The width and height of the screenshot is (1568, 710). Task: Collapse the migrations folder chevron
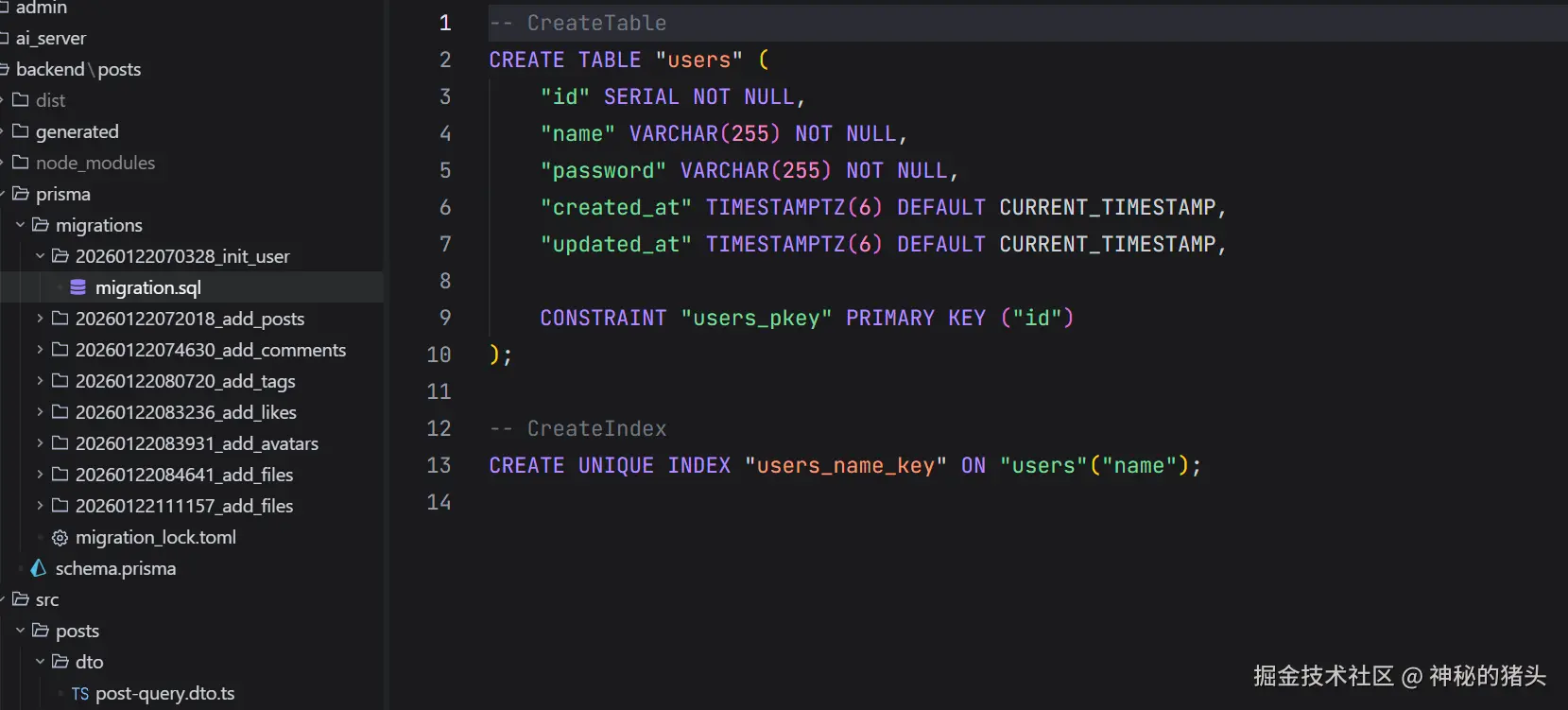[21, 225]
